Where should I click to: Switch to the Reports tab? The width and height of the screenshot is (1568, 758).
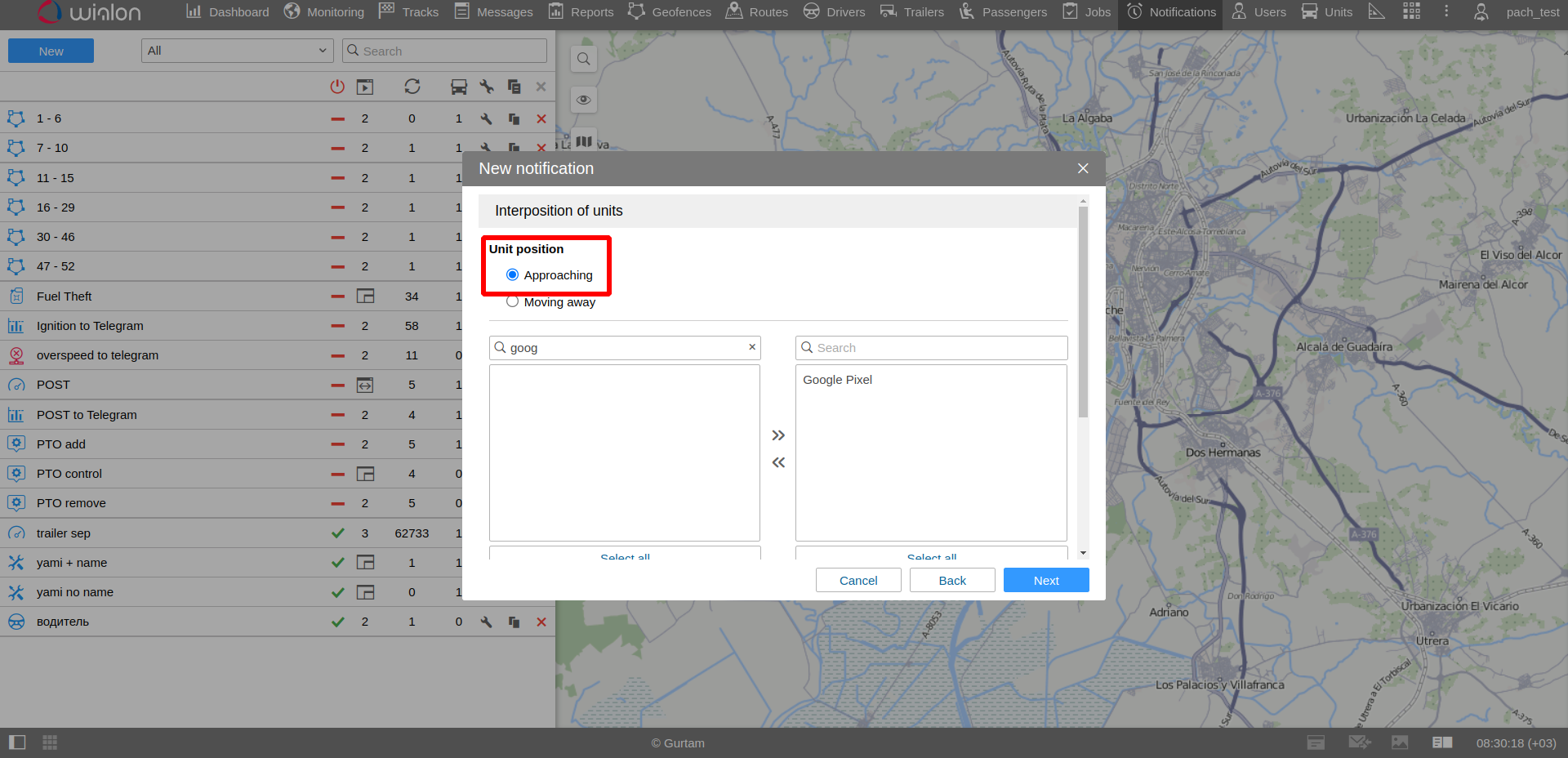pos(581,11)
